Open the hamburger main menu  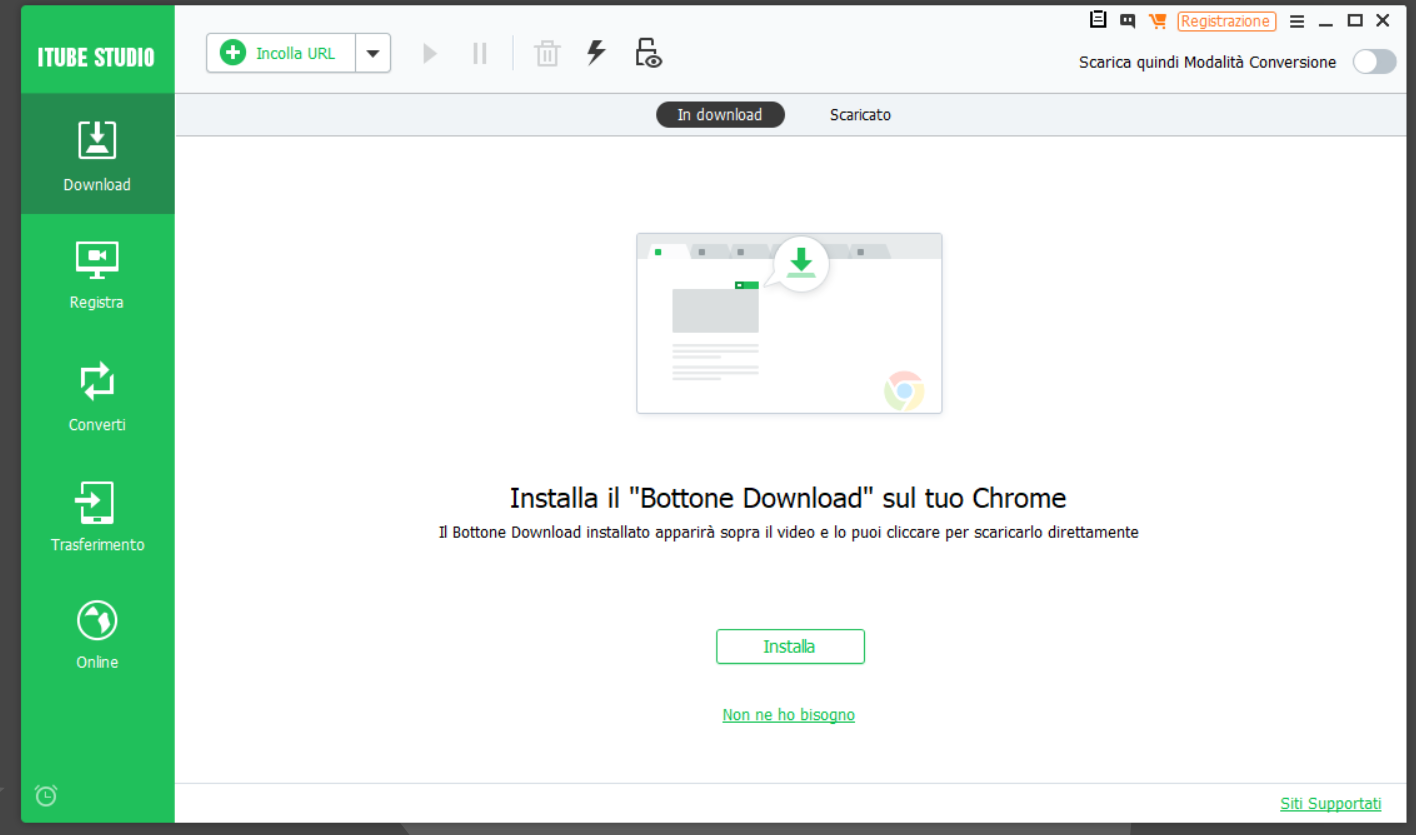pos(1297,21)
